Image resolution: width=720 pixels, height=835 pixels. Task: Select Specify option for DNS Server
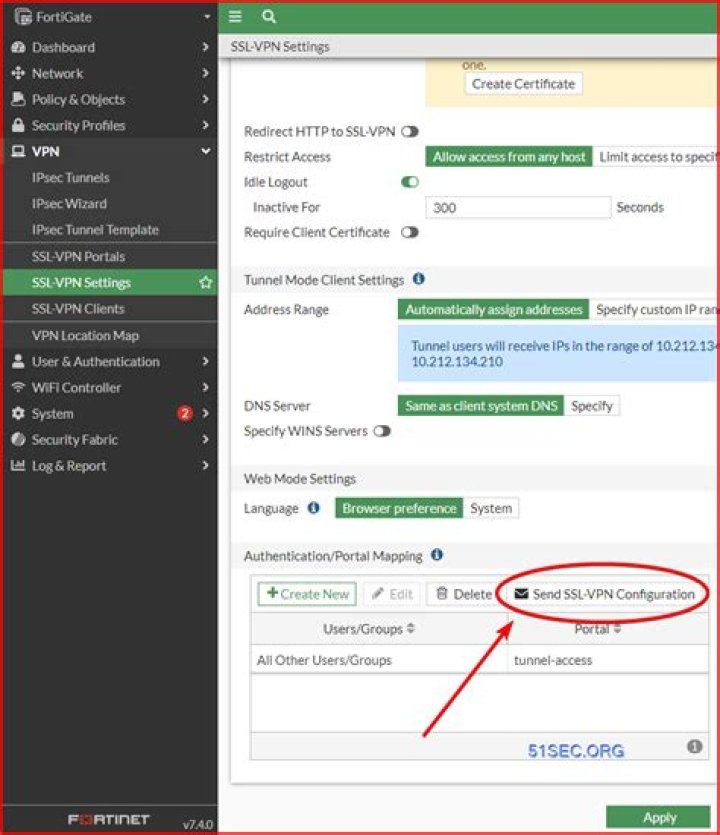[x=592, y=406]
